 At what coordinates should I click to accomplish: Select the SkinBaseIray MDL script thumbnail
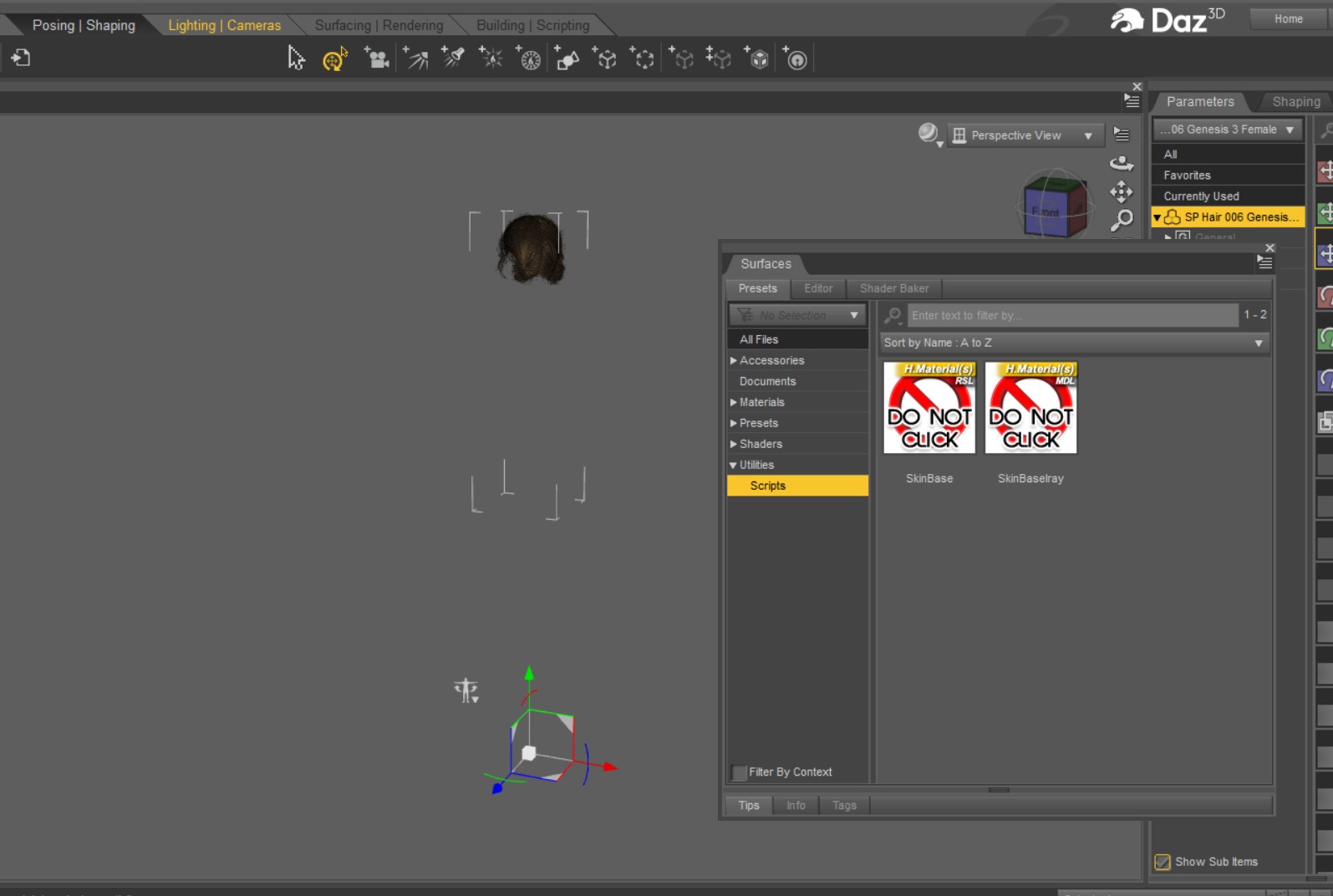point(1030,408)
